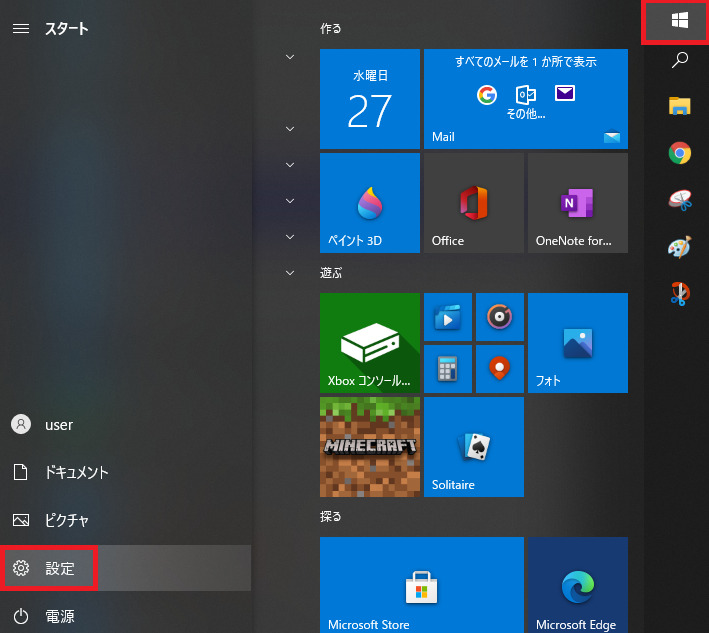Open the Movies & TV small tile
This screenshot has width=709, height=633.
coord(448,317)
